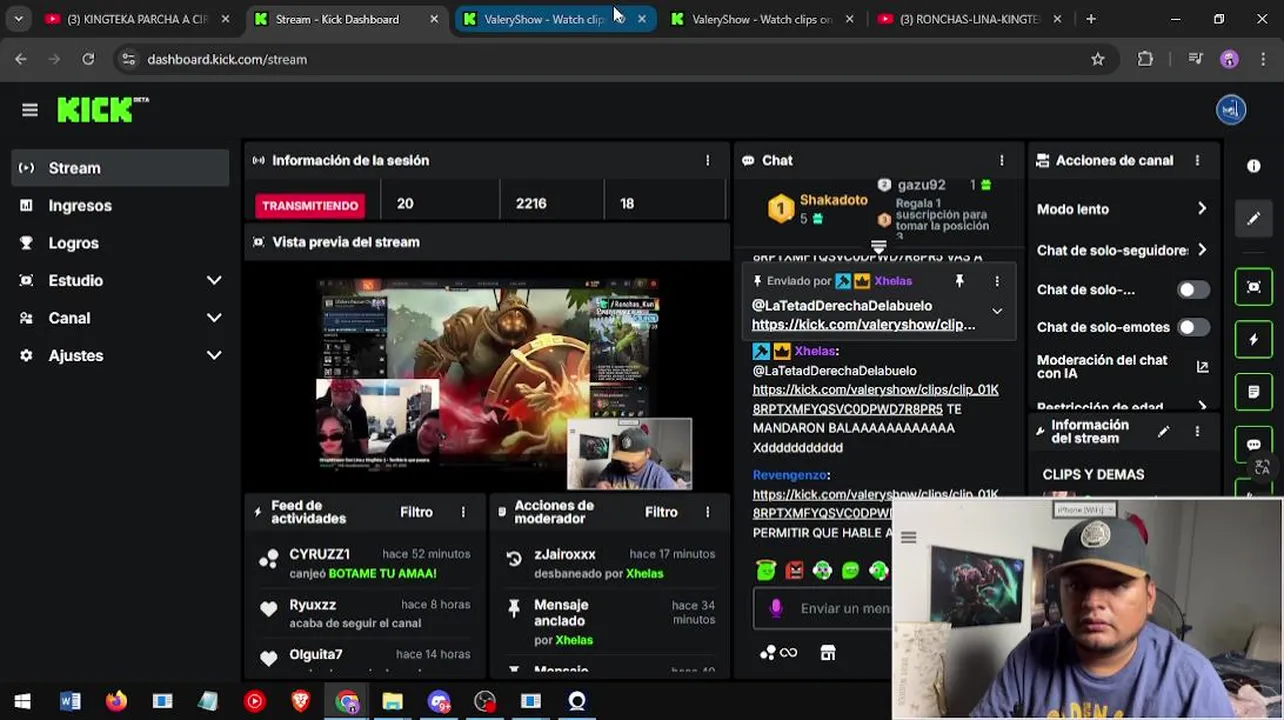
Task: Open Información del stream three-dot menu
Action: tap(1197, 432)
